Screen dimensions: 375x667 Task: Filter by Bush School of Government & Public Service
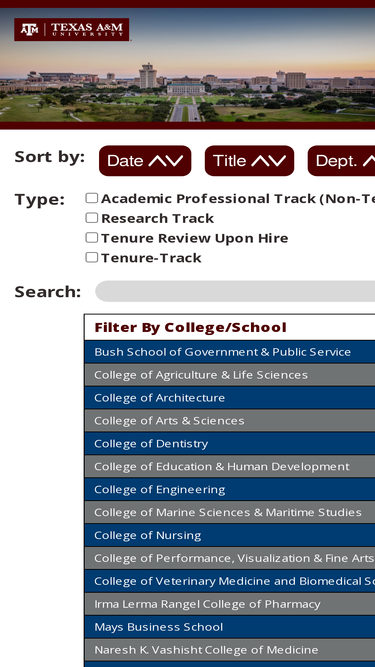pos(230,352)
